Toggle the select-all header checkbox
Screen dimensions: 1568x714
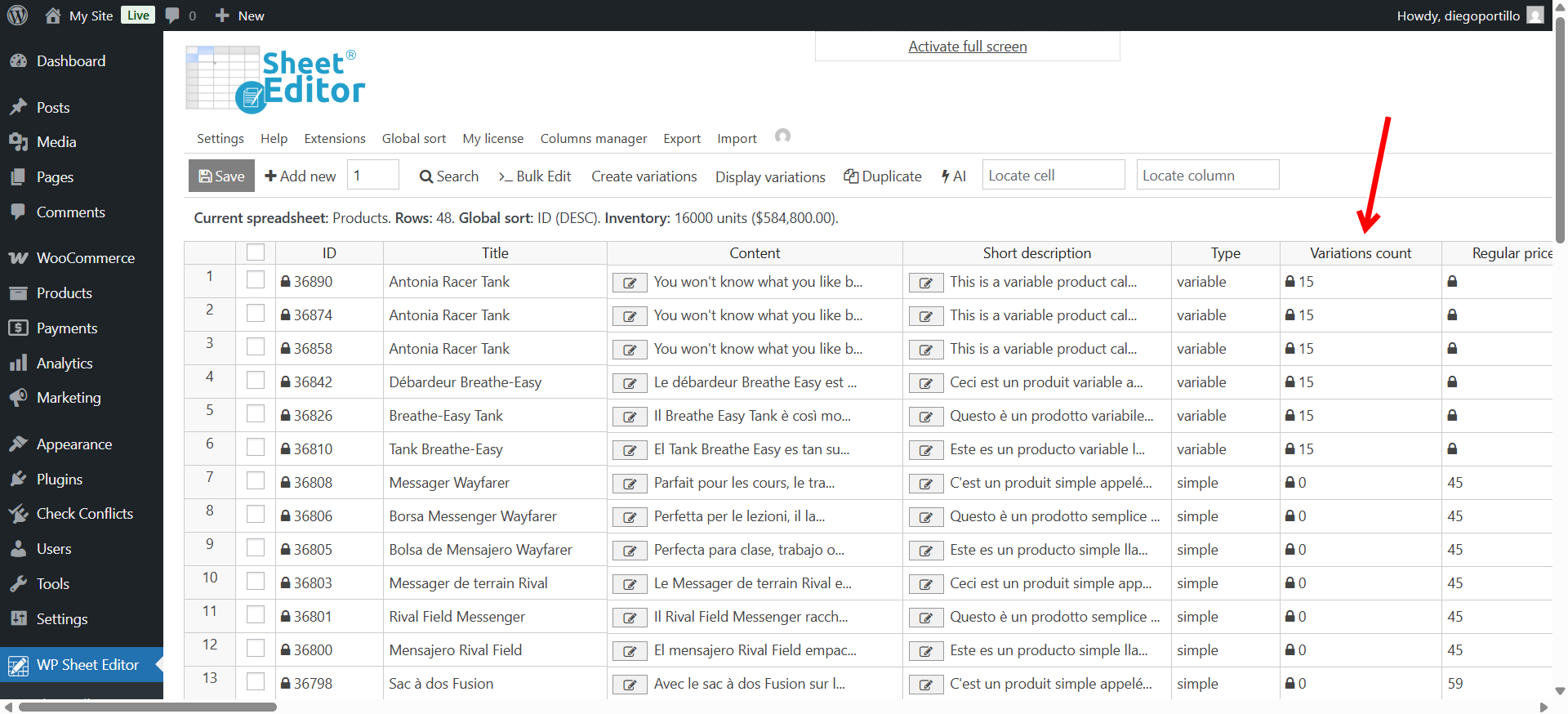[x=256, y=252]
